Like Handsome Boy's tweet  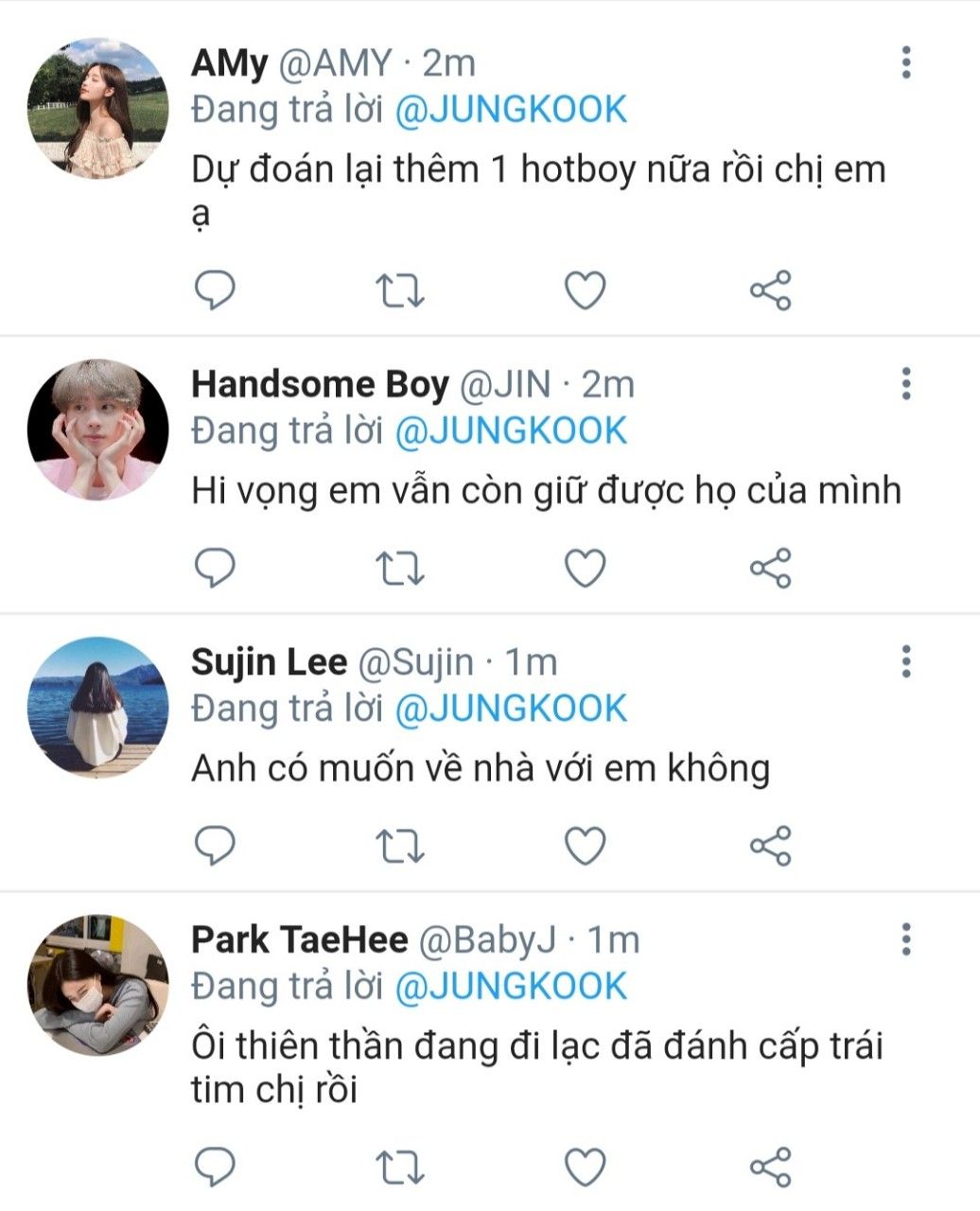(585, 569)
